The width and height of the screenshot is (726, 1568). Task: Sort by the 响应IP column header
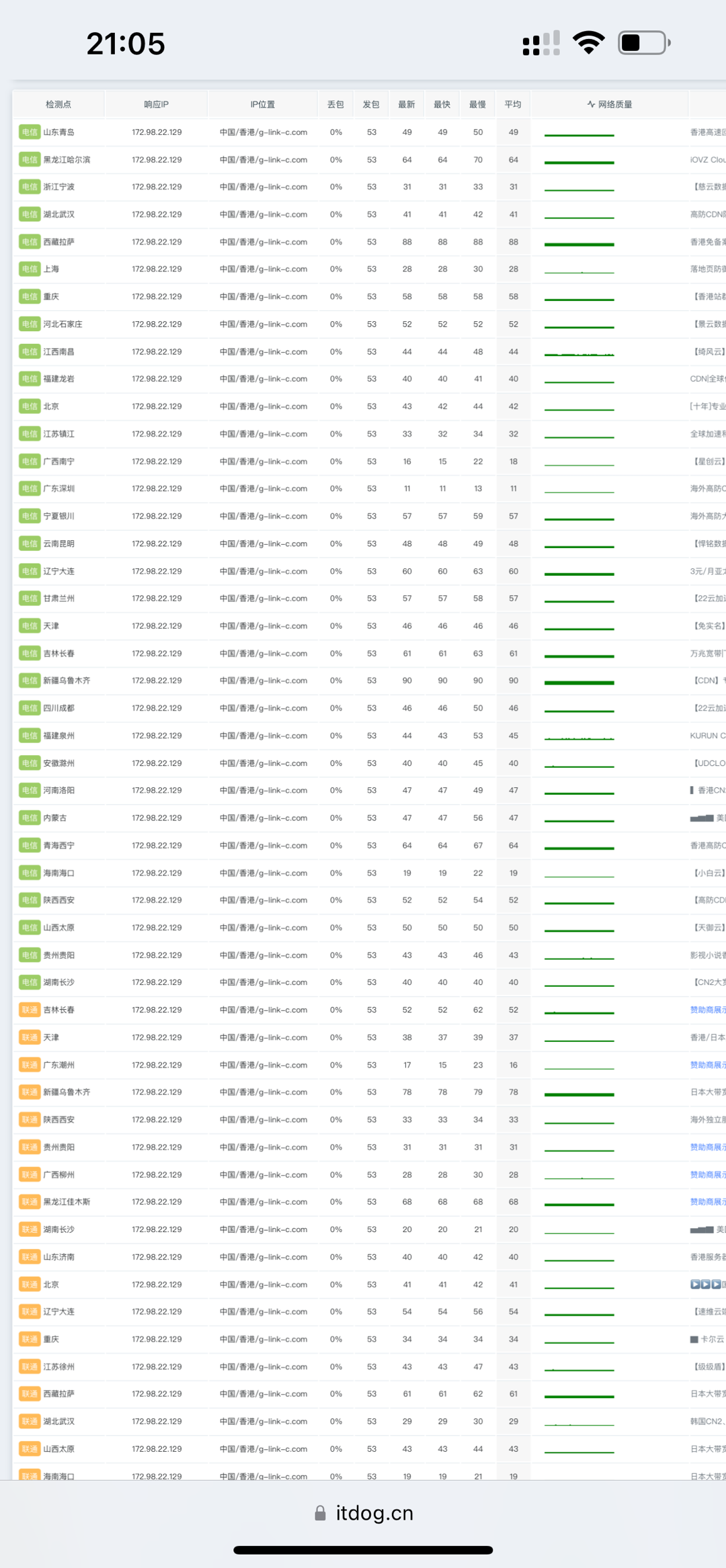pos(156,104)
